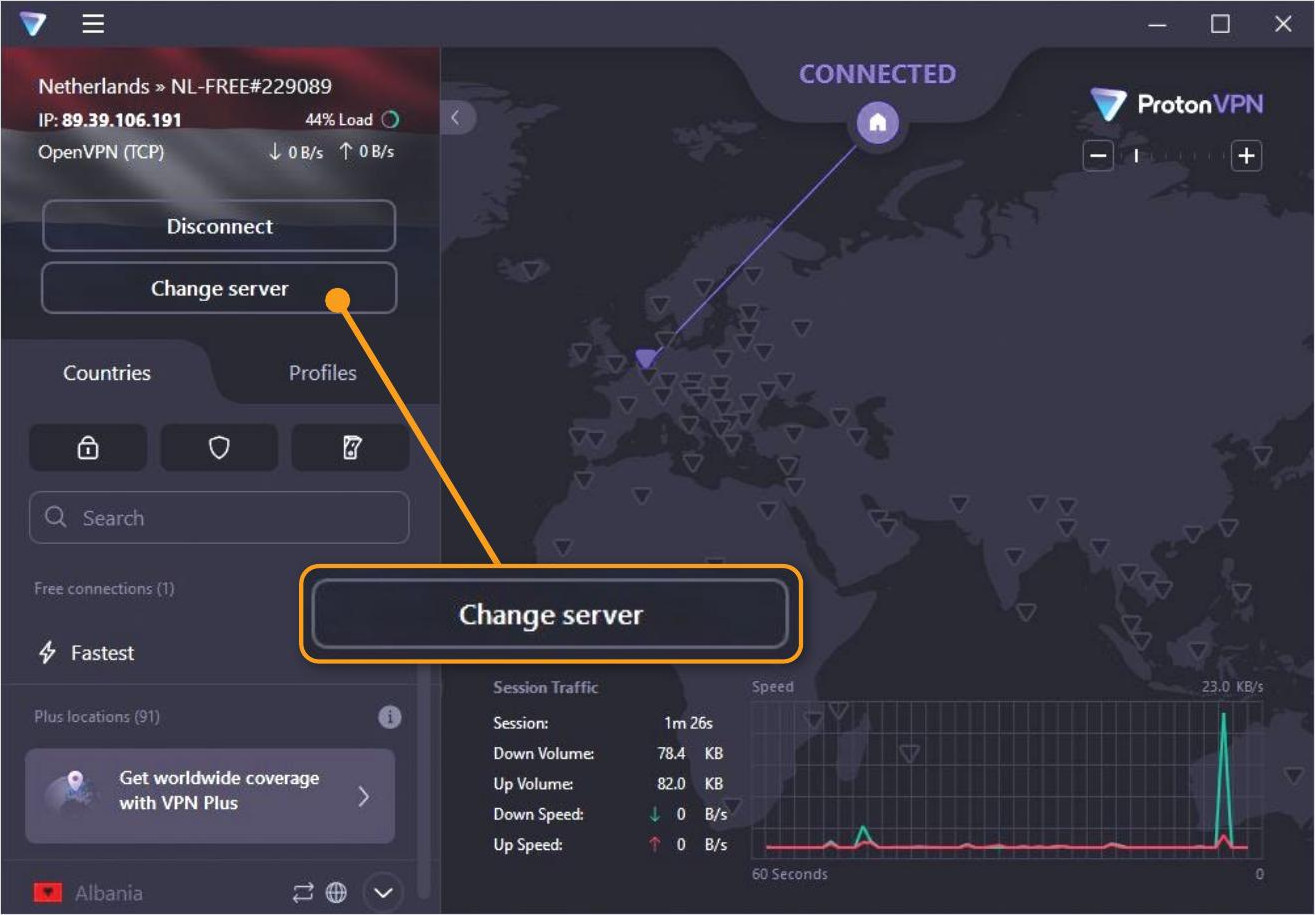Screen dimensions: 1315x915
Task: Click the Change server button in the sidebar
Action: click(219, 289)
